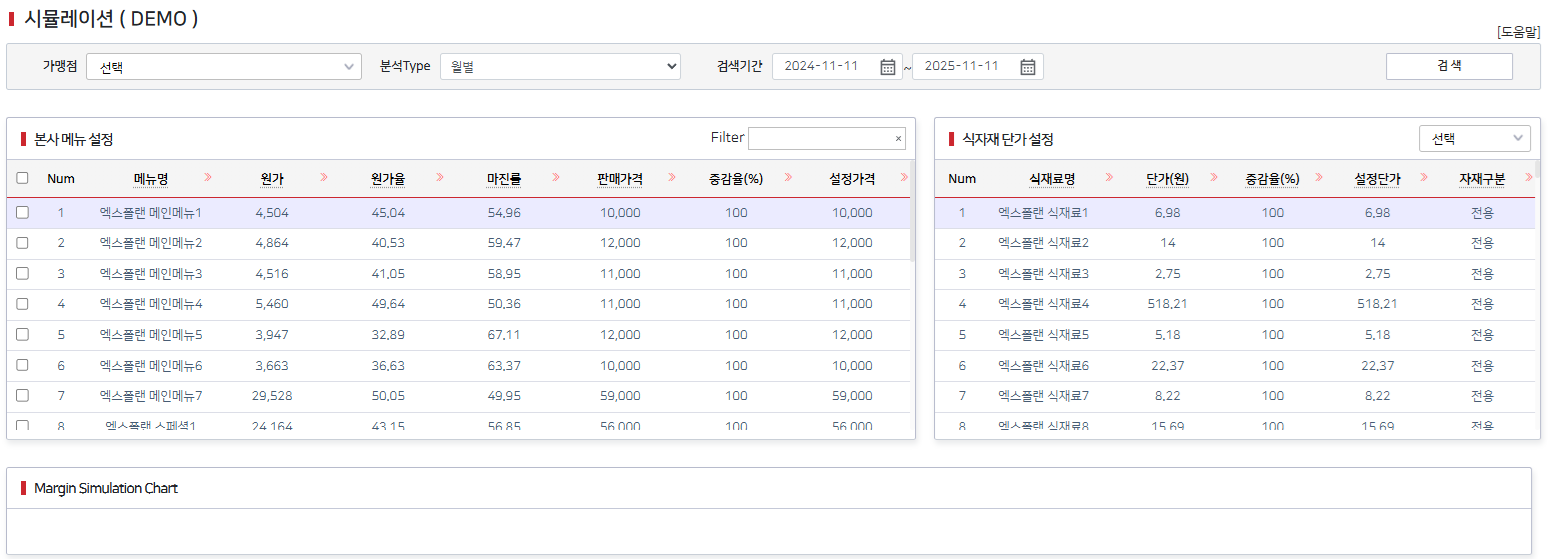1550x559 pixels.
Task: Open the 도움말 help link
Action: pyautogui.click(x=1518, y=32)
